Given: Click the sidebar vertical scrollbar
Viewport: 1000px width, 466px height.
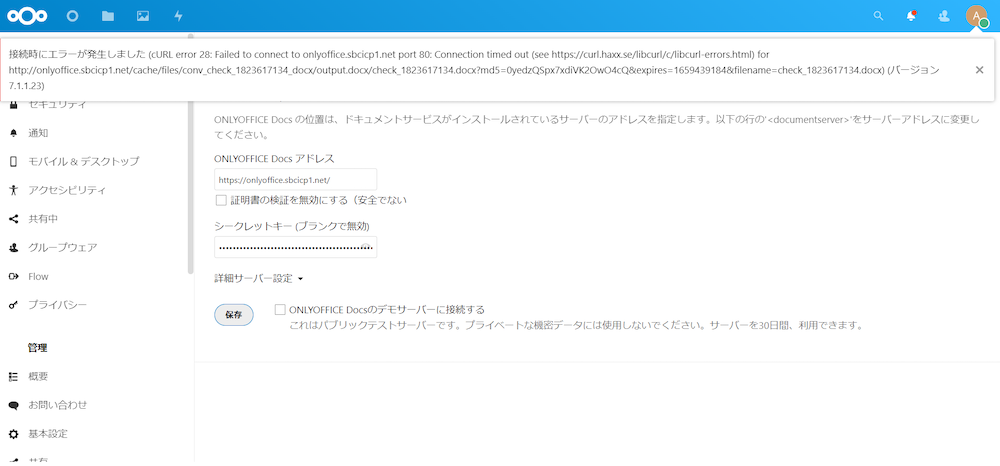Looking at the screenshot, I should pos(189,153).
